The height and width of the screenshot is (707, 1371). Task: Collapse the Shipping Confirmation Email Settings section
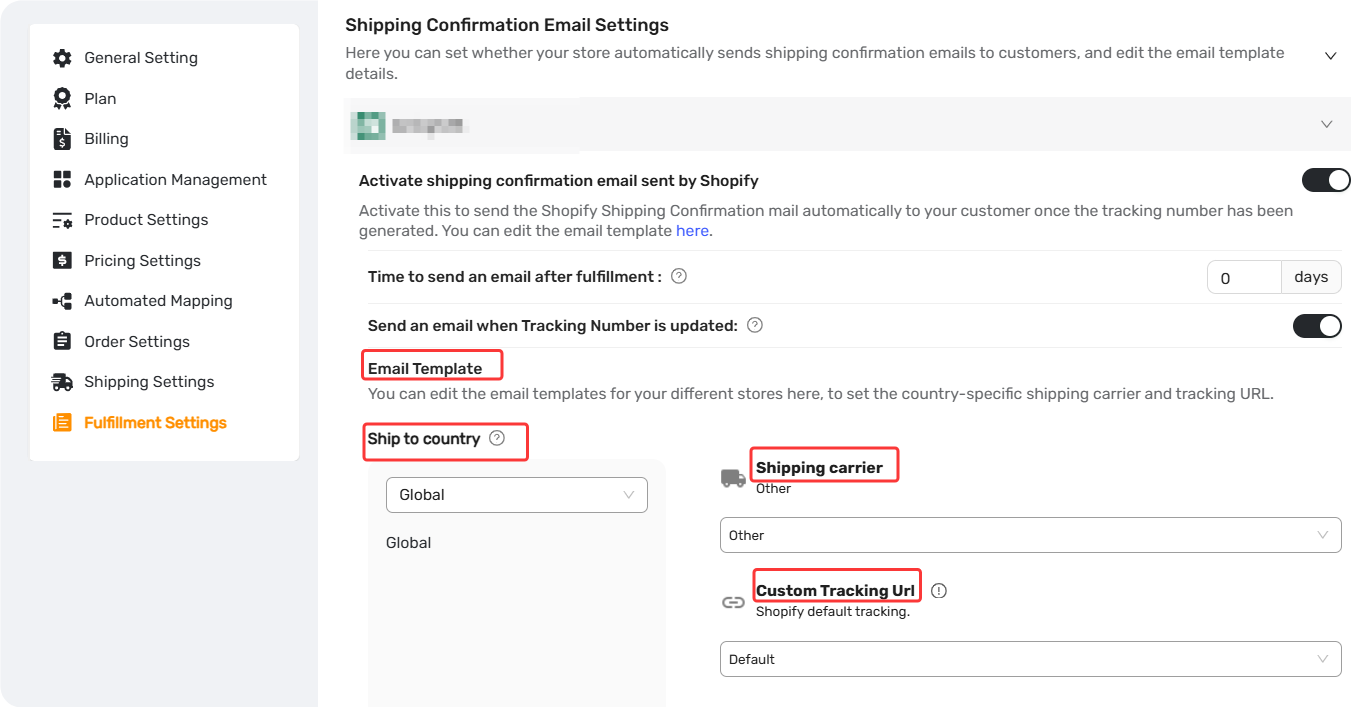(x=1331, y=56)
